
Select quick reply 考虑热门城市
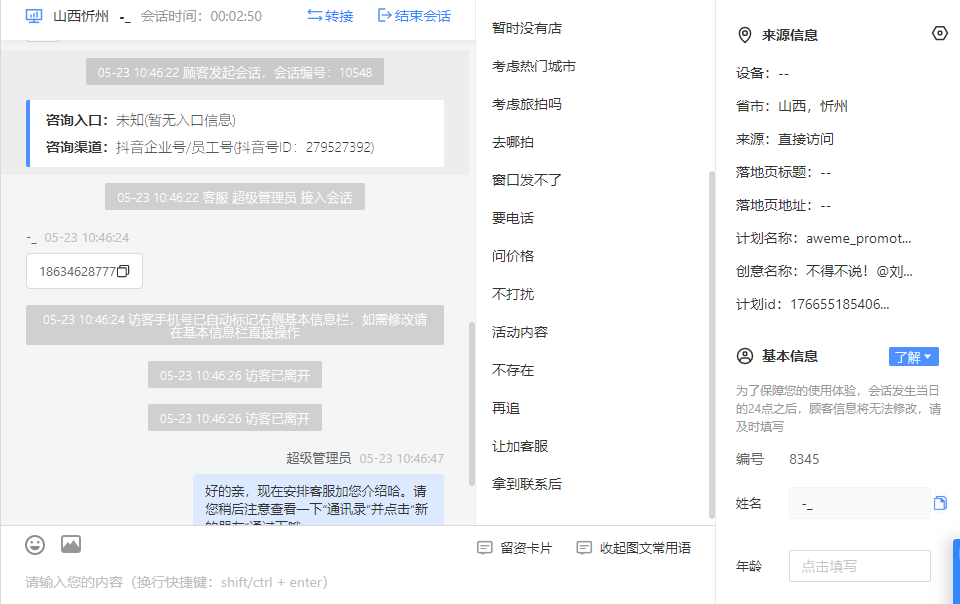(534, 66)
